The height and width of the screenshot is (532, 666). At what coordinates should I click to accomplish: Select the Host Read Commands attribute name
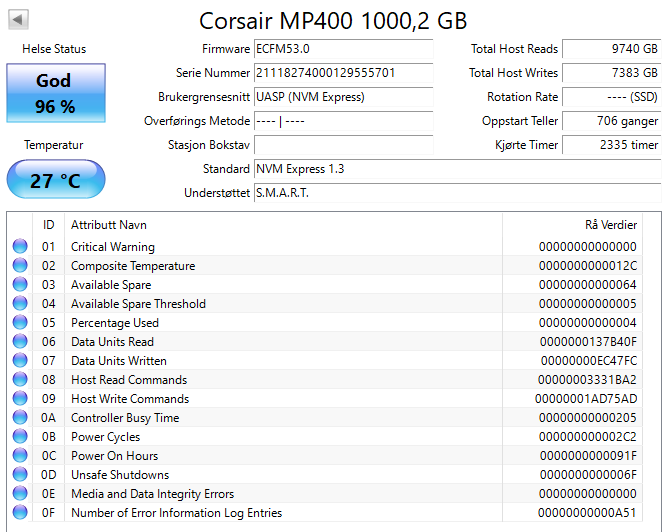(129, 380)
